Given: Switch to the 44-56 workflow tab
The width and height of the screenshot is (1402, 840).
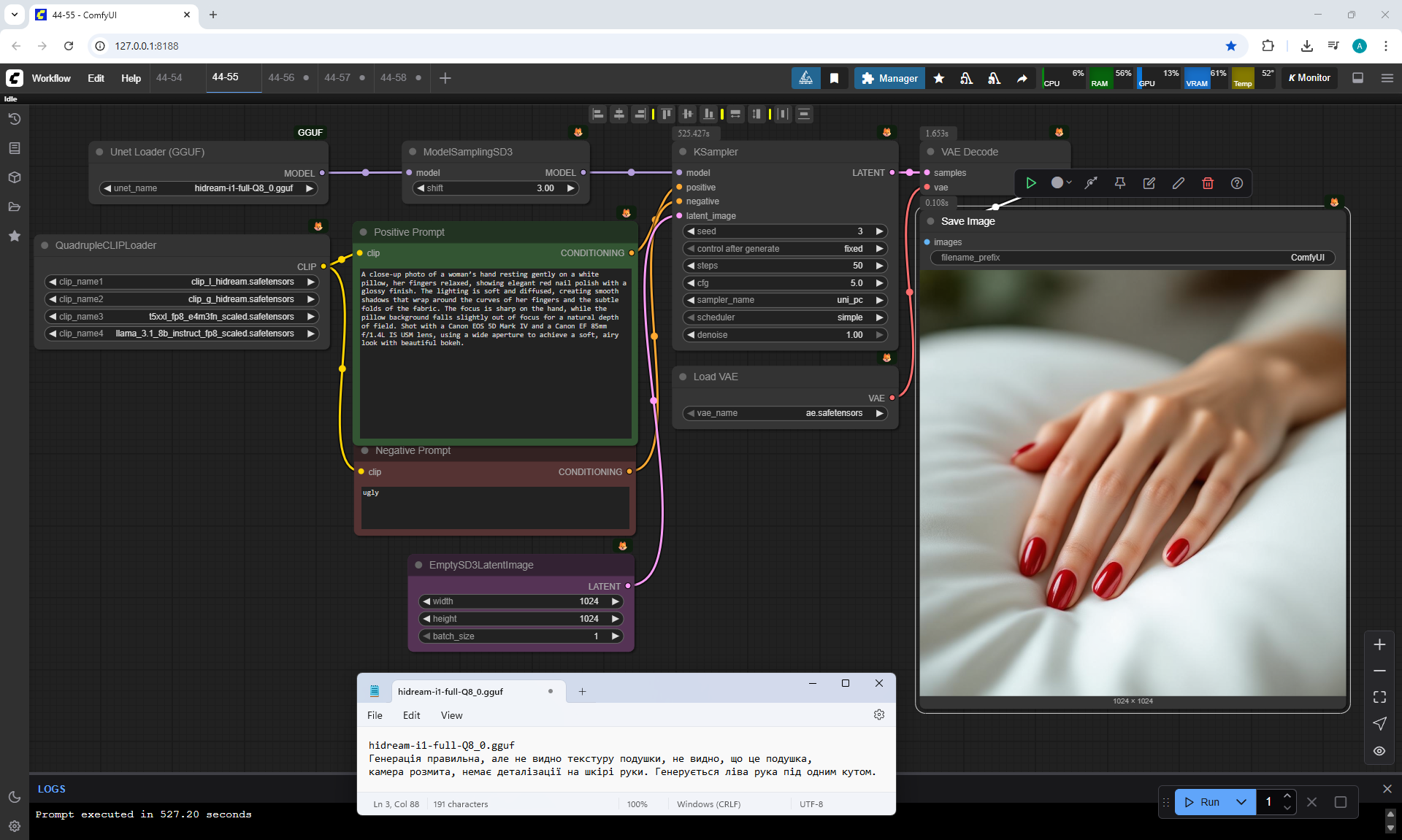Looking at the screenshot, I should 281,77.
